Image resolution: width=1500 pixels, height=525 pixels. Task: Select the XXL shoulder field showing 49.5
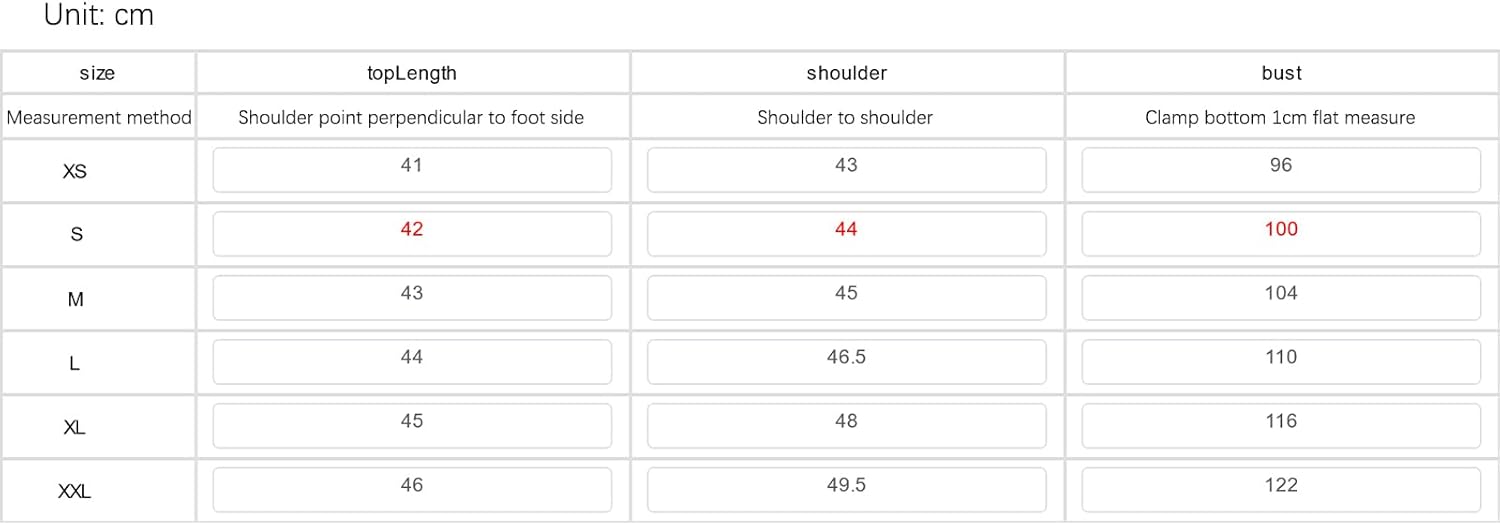tap(846, 490)
